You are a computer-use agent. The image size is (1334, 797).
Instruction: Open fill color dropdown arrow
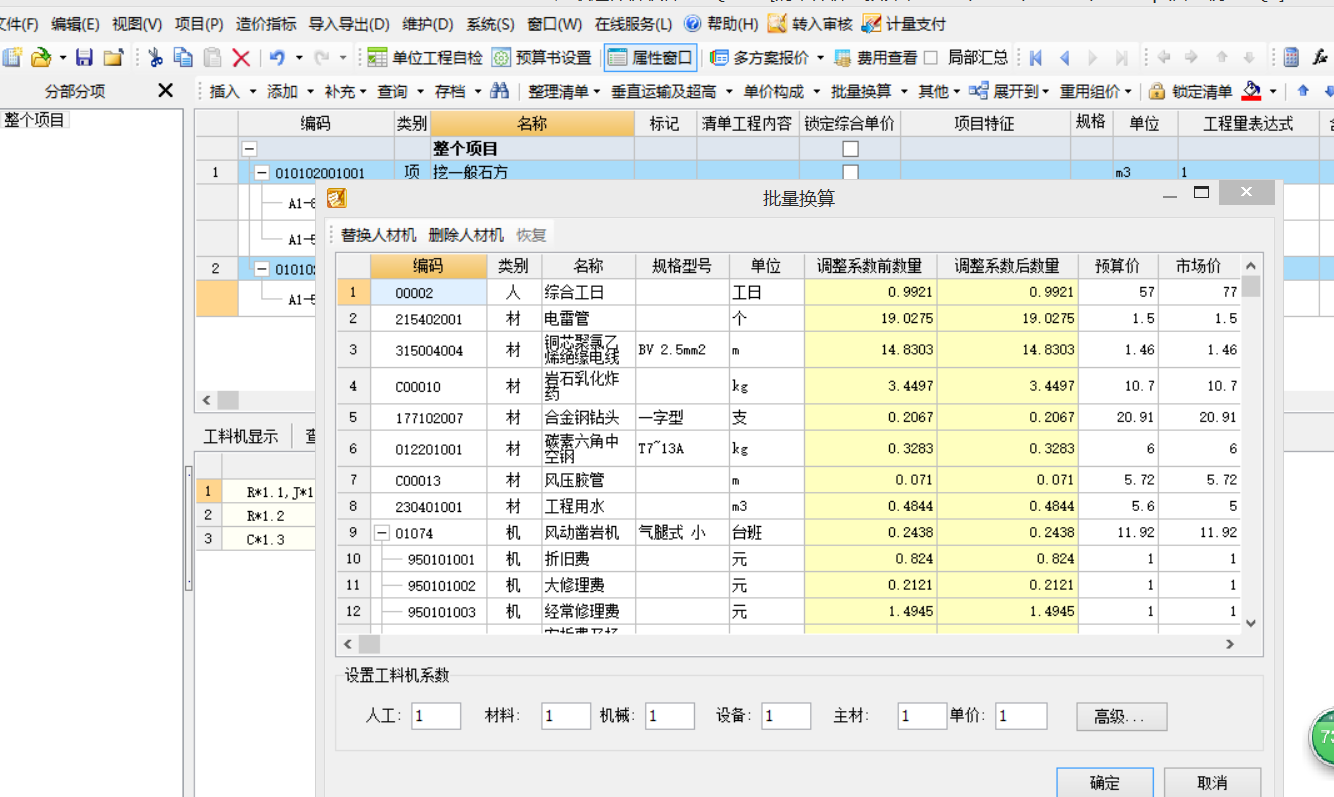[1273, 91]
